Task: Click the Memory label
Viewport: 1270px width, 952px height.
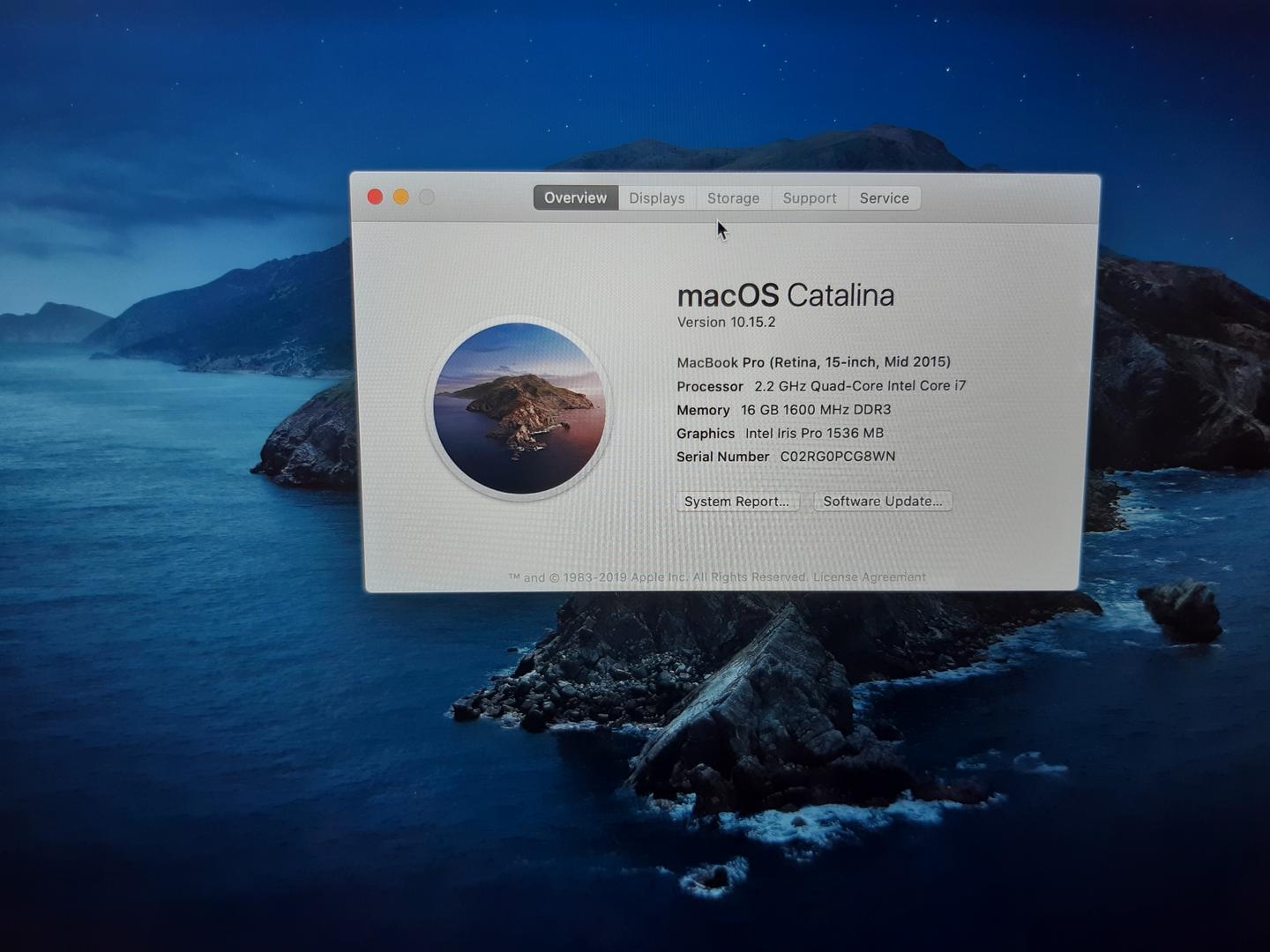Action: (x=703, y=411)
